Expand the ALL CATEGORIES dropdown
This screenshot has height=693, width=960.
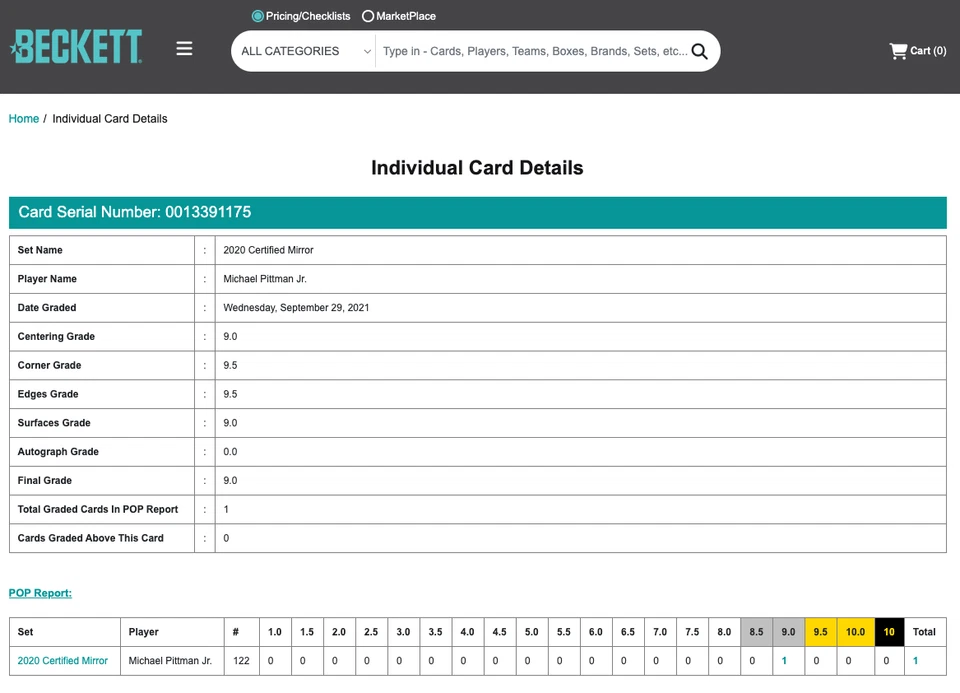[x=305, y=51]
